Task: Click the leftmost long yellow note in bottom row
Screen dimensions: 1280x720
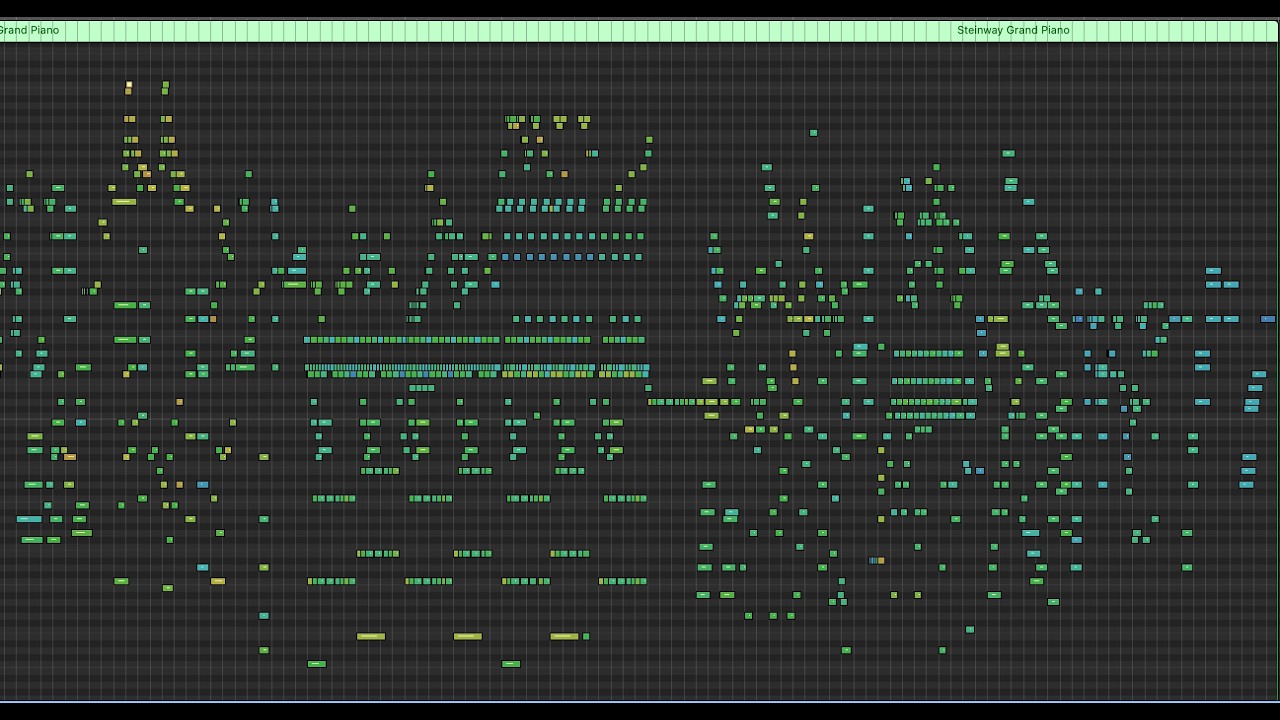Action: [371, 636]
